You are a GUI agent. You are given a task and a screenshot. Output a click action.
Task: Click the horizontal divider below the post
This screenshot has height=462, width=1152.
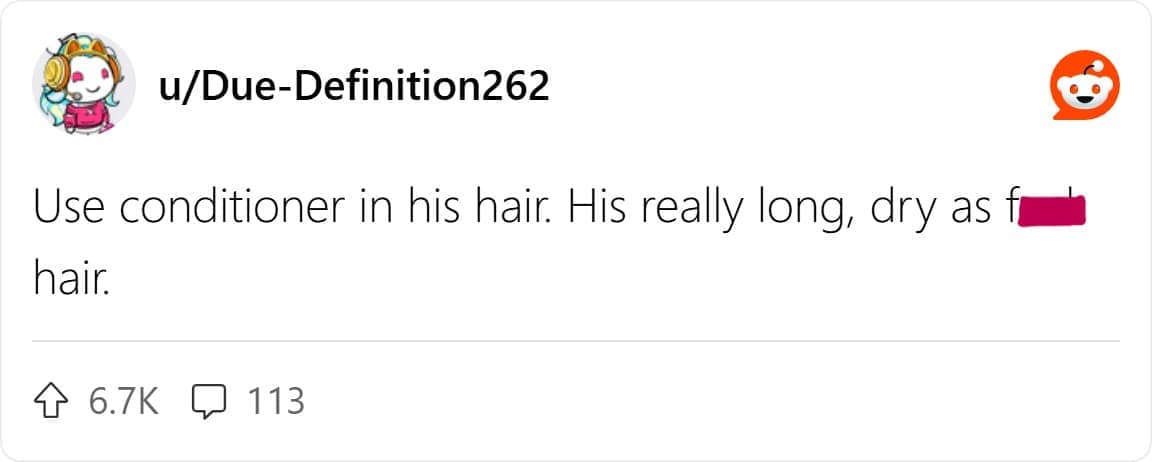click(575, 341)
